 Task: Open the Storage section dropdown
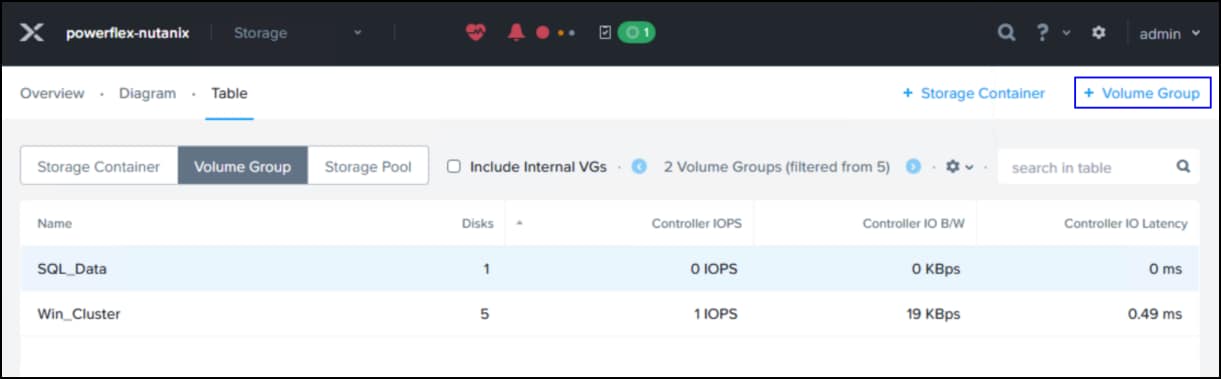(x=298, y=33)
